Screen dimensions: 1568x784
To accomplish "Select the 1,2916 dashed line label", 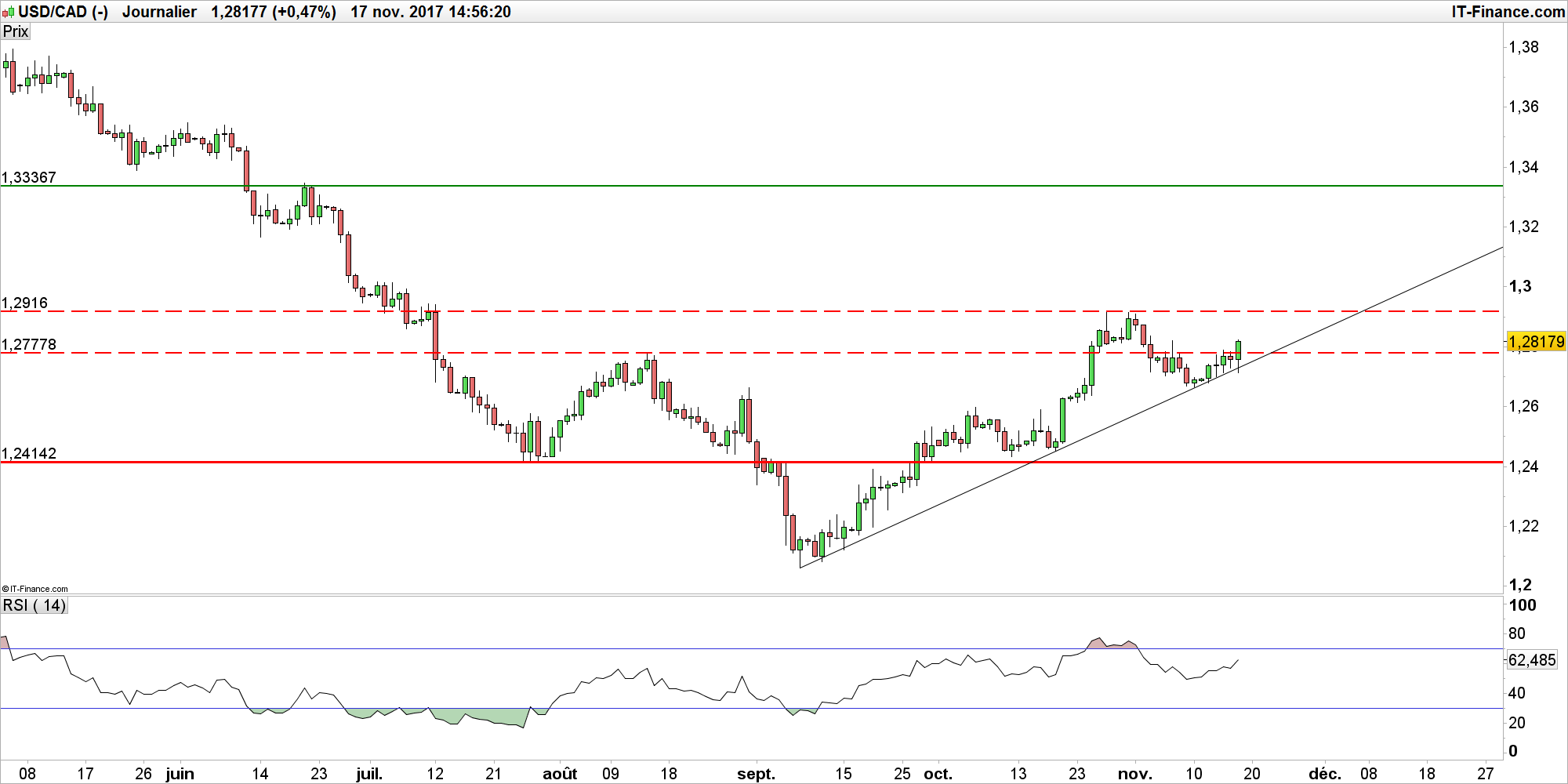I will [x=25, y=303].
